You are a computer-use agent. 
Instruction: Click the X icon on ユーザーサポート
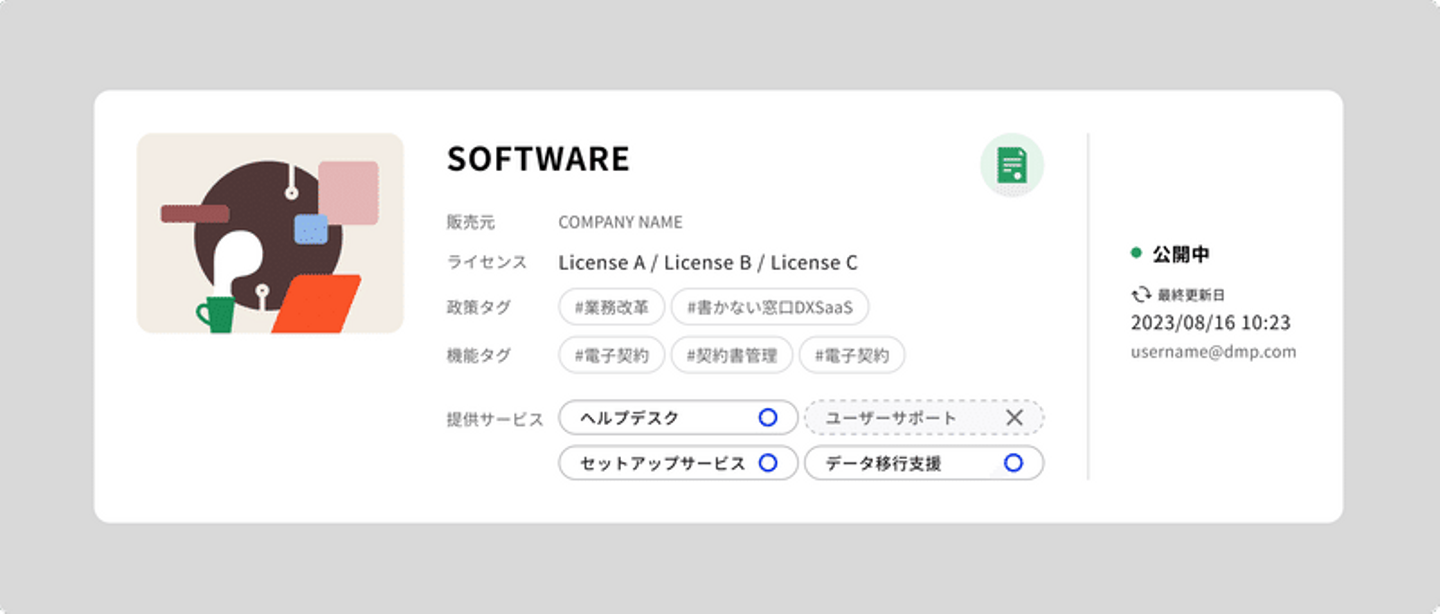click(x=1014, y=418)
